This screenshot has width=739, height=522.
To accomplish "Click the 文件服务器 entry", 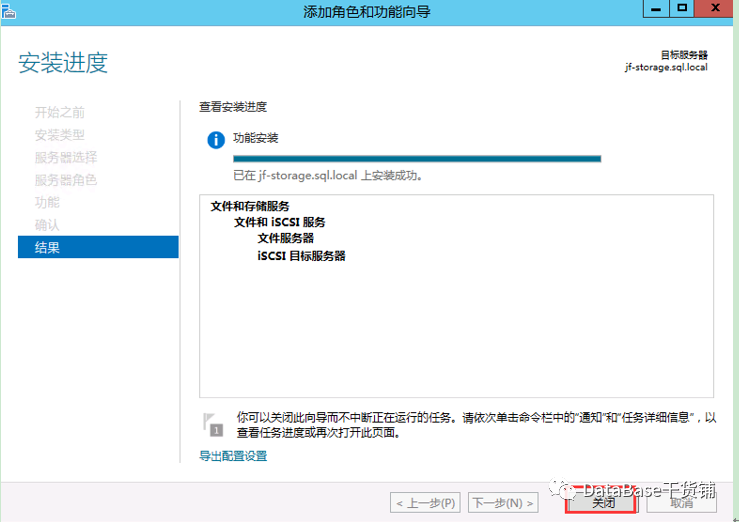I will tap(286, 238).
